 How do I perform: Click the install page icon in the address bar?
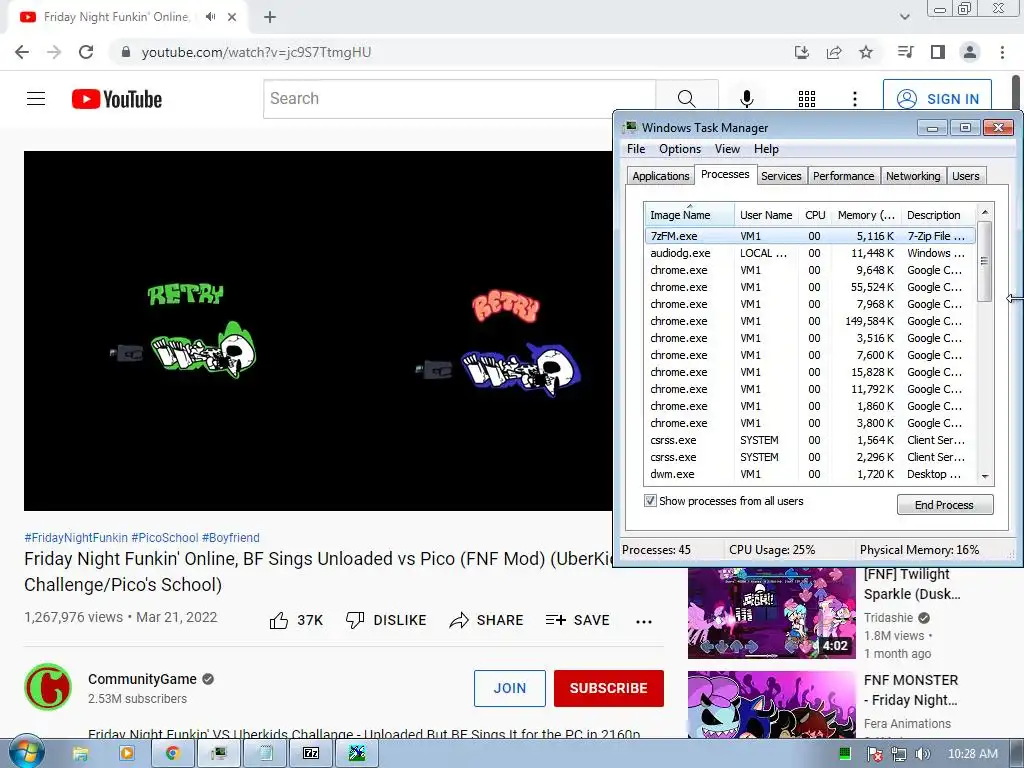click(x=802, y=52)
